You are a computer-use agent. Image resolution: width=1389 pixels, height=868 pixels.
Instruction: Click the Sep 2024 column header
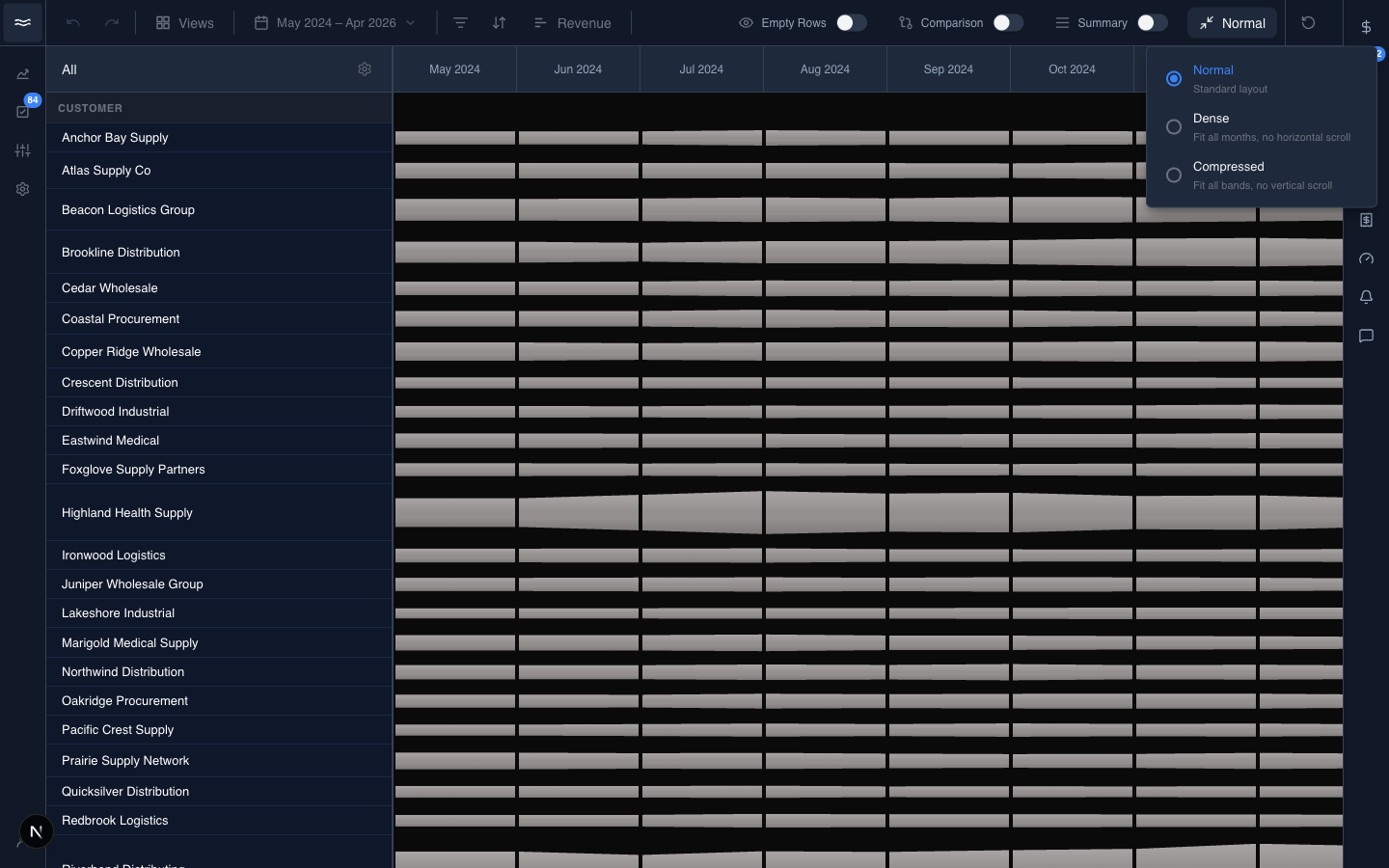(948, 69)
